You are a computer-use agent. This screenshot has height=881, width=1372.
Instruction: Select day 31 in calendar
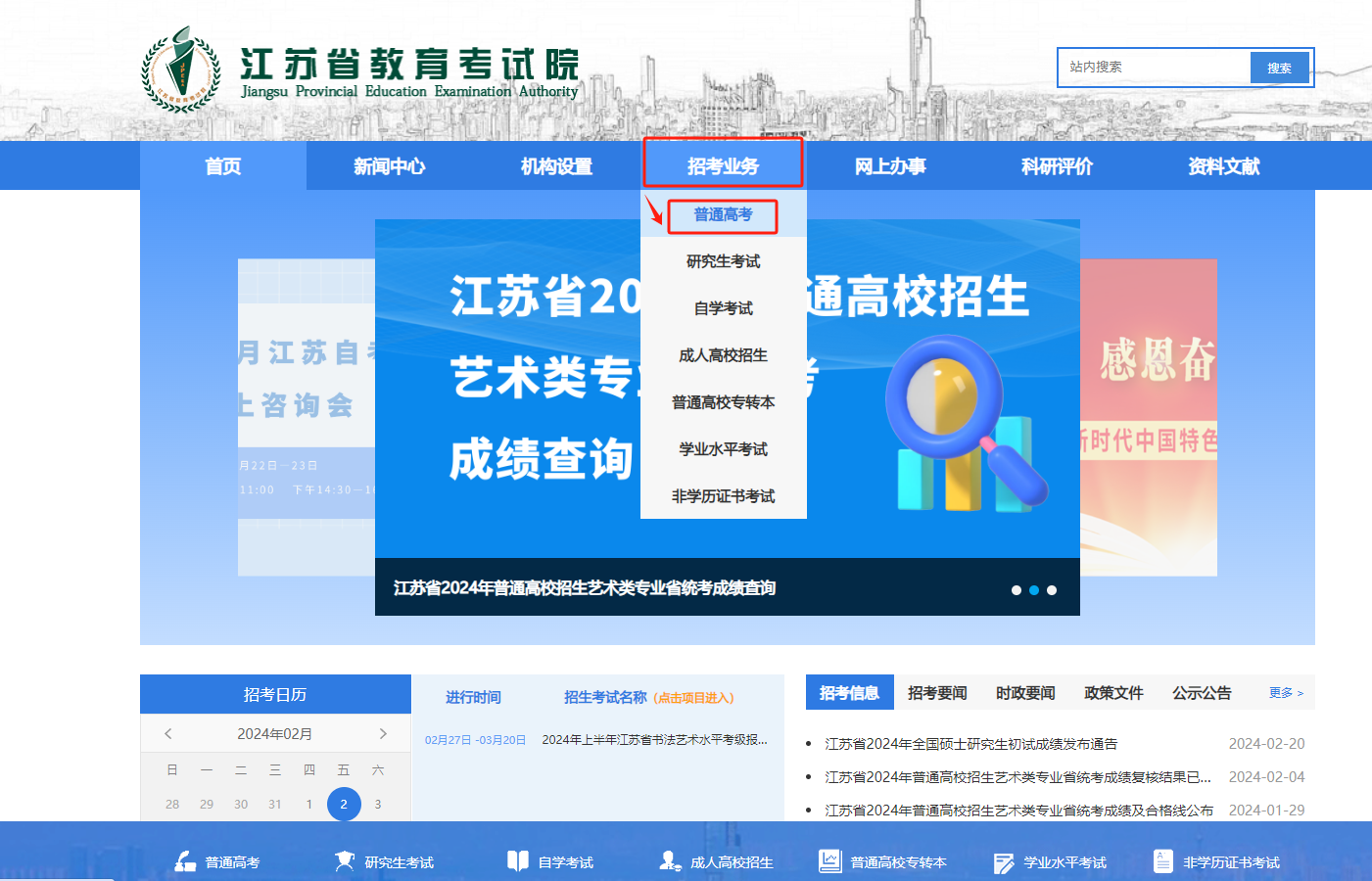275,804
